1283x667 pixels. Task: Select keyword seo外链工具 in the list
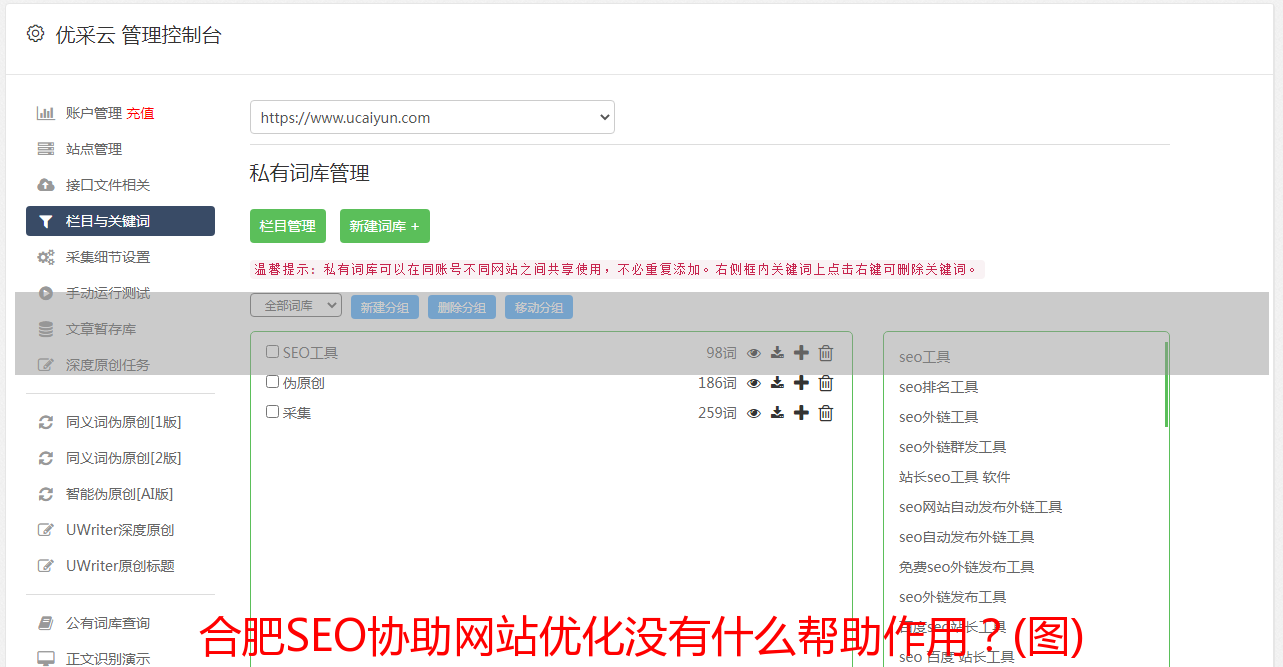click(938, 417)
